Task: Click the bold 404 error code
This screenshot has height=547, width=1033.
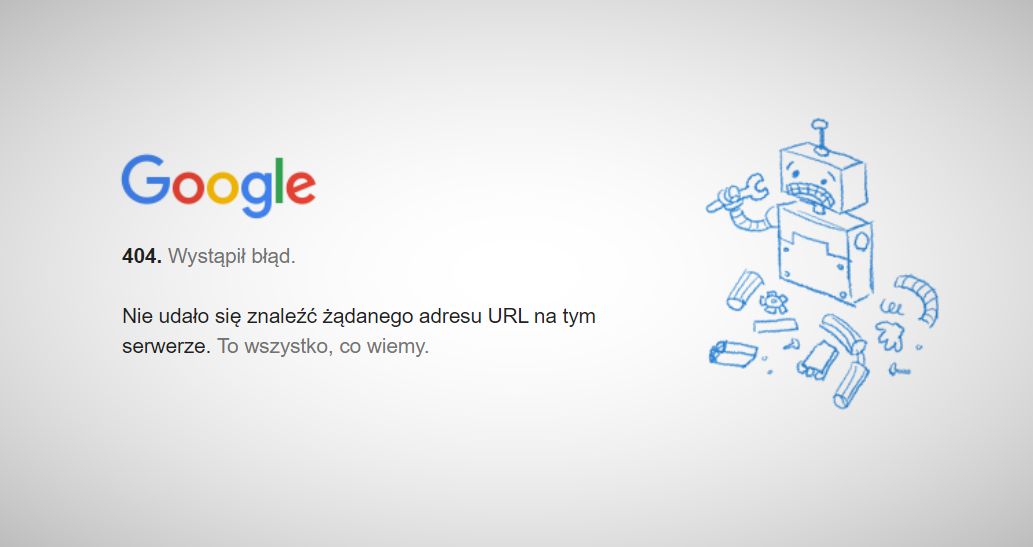Action: click(x=142, y=256)
